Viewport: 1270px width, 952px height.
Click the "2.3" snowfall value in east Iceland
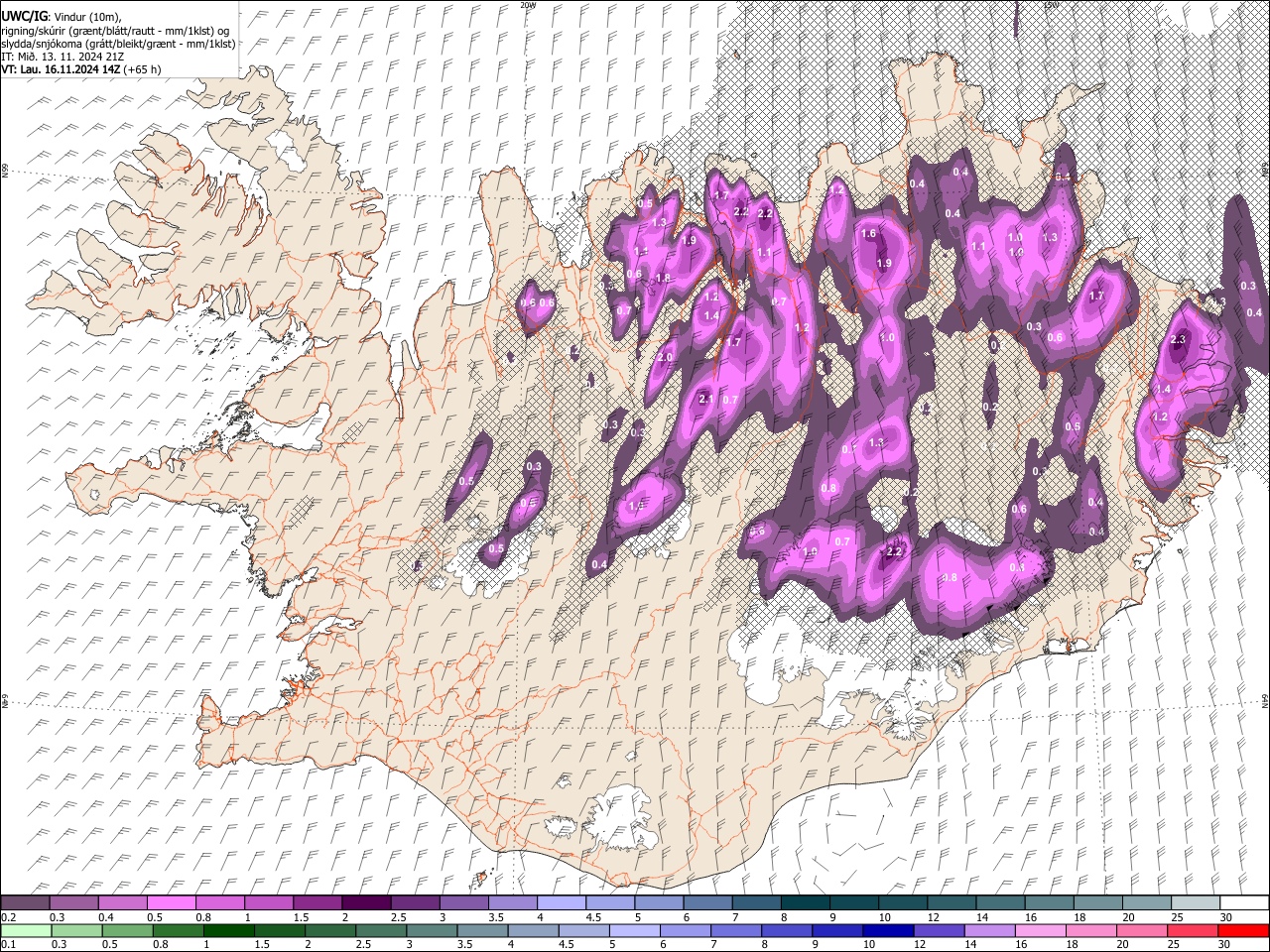1178,339
